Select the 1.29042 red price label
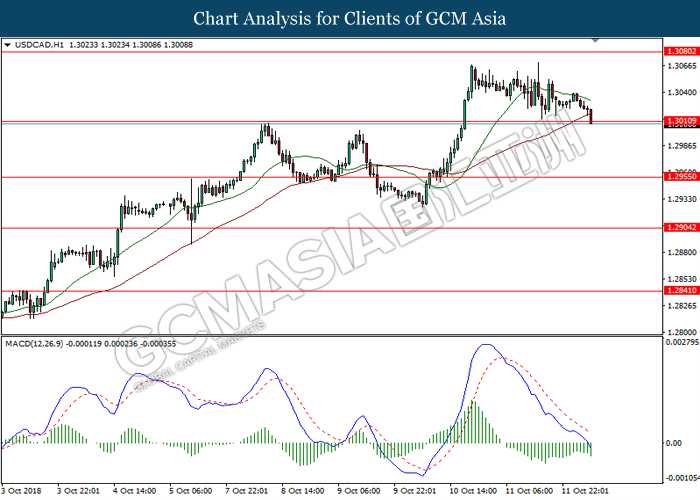 pyautogui.click(x=681, y=228)
